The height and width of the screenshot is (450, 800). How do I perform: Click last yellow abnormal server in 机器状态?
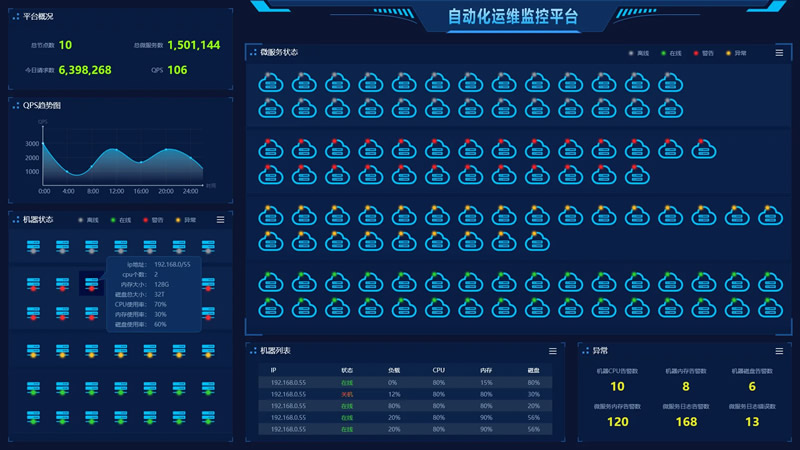point(208,351)
